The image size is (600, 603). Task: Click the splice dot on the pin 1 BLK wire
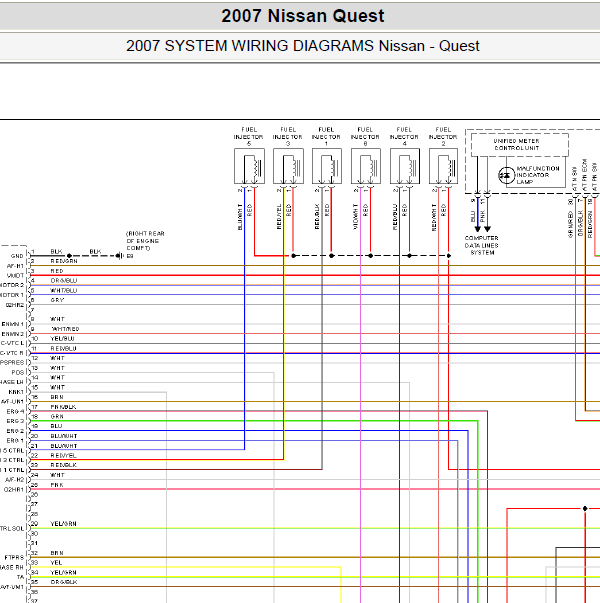click(69, 256)
